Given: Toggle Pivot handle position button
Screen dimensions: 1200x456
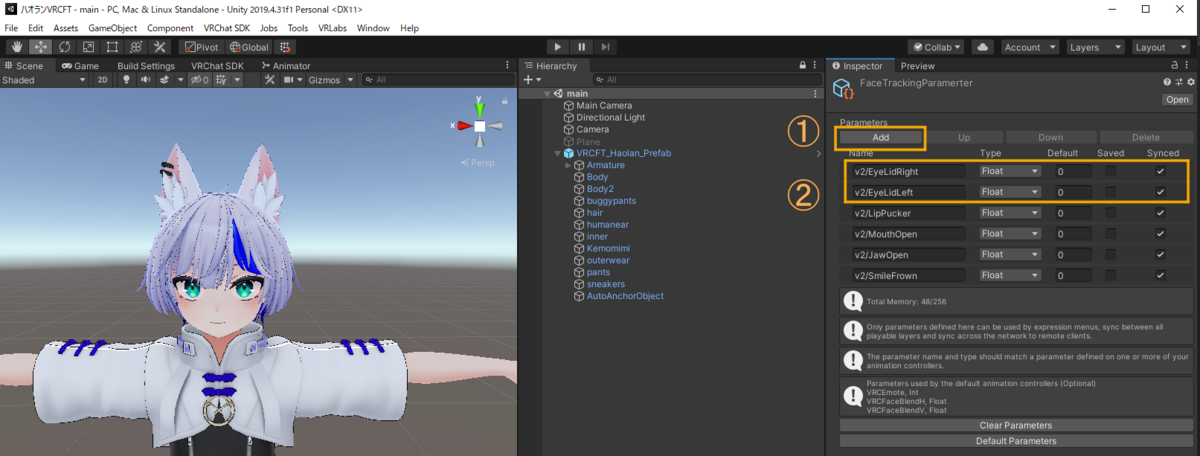Looking at the screenshot, I should [202, 47].
